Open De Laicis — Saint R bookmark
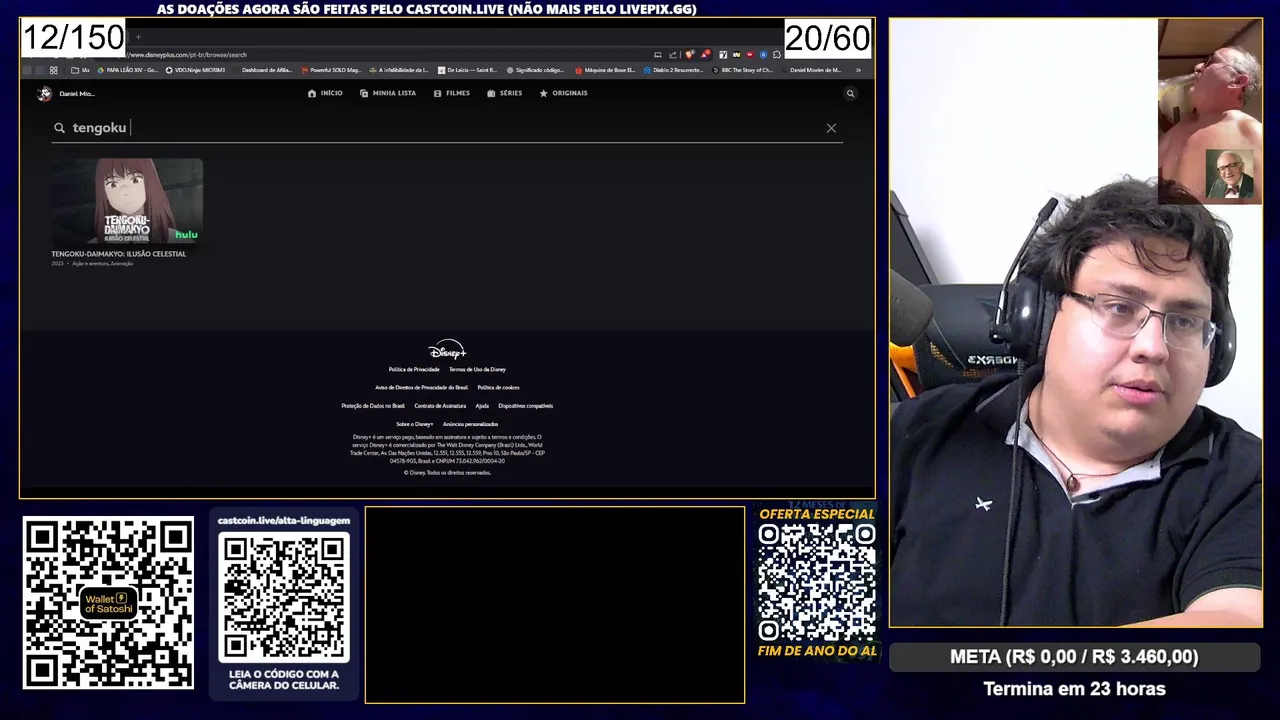This screenshot has width=1280, height=720. coord(466,70)
